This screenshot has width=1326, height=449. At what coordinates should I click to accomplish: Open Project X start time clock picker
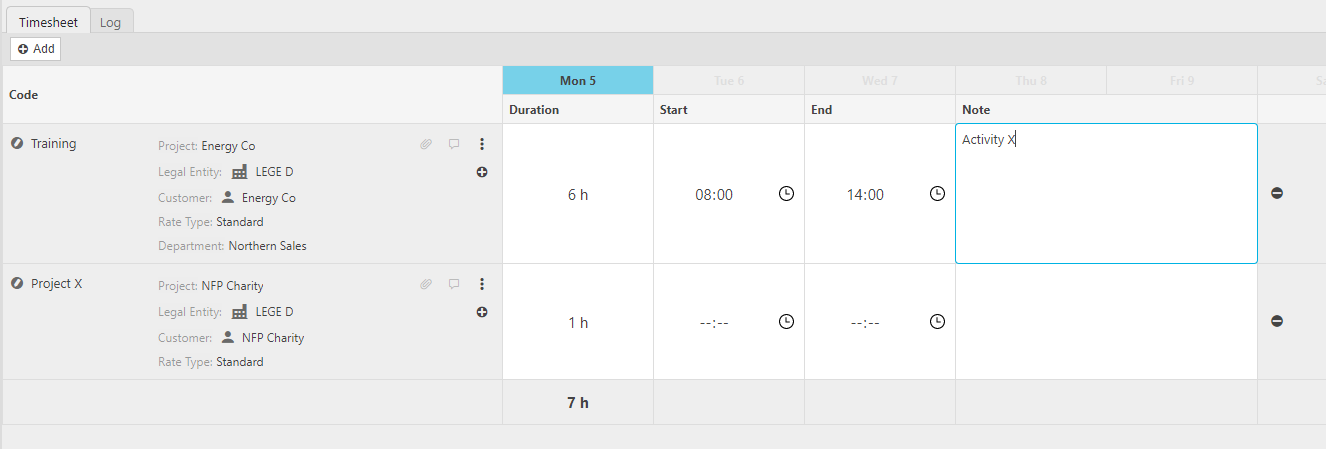(x=786, y=322)
